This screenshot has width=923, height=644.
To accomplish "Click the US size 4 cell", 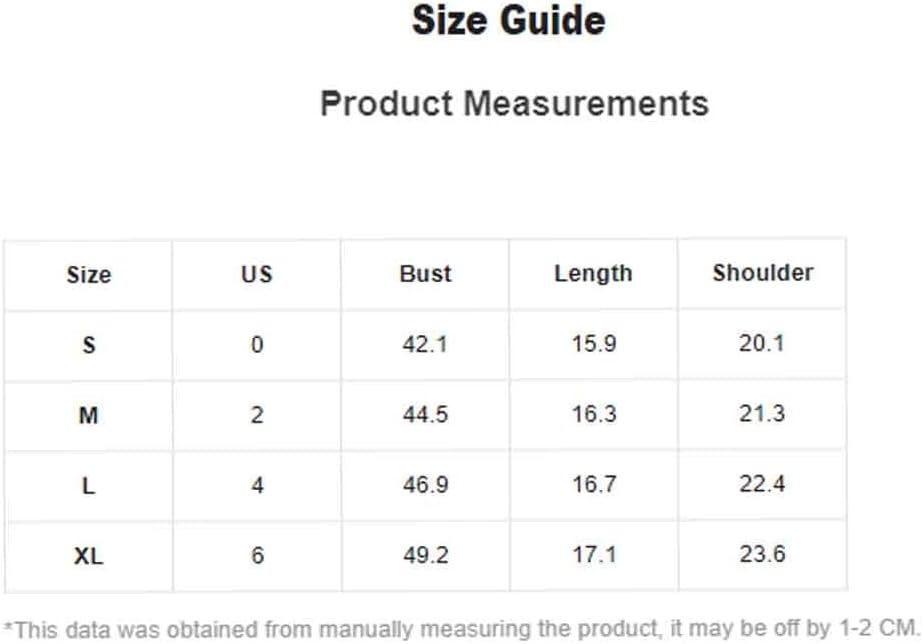I will point(257,485).
